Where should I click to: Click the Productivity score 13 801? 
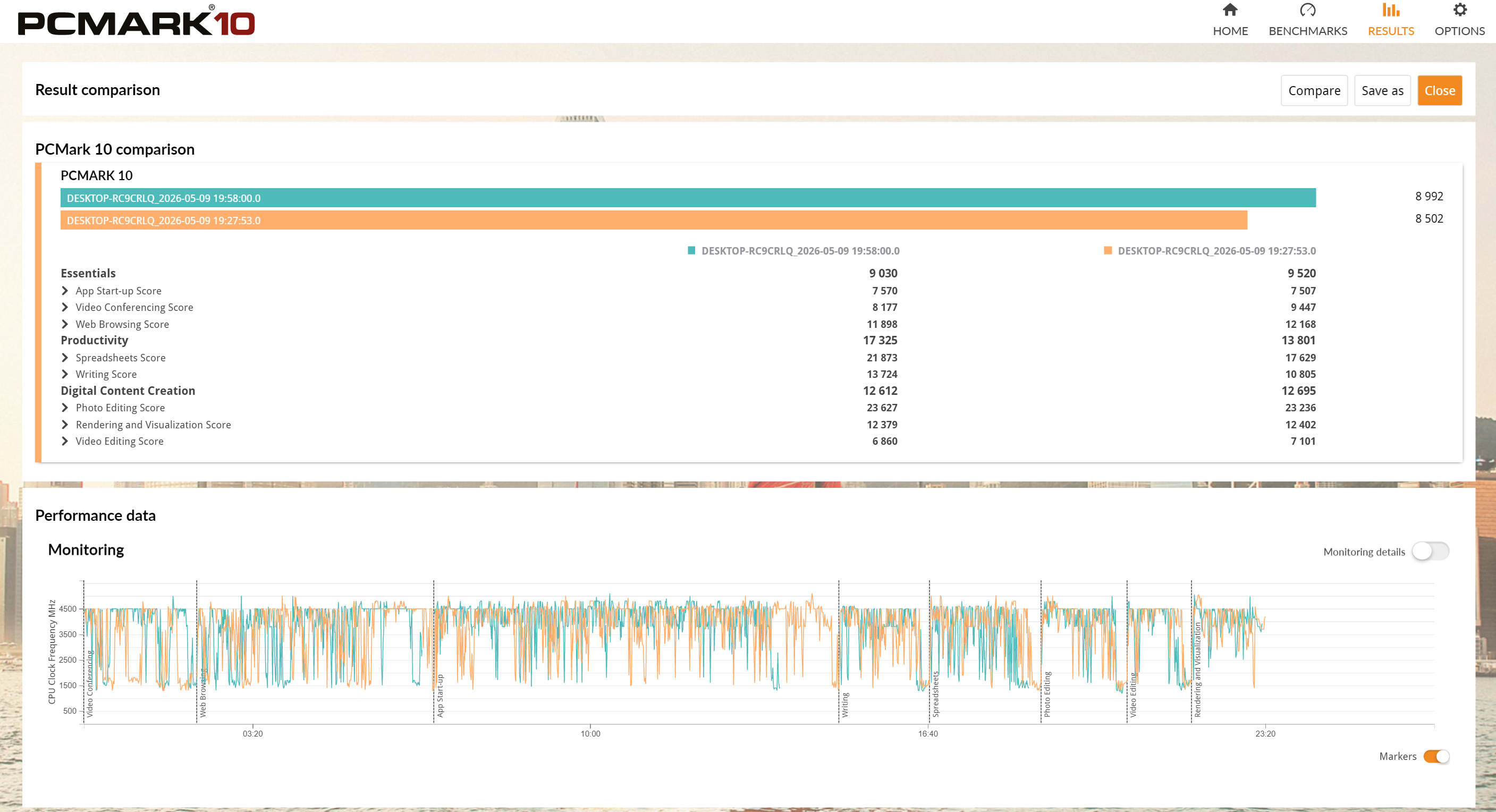tap(1298, 340)
